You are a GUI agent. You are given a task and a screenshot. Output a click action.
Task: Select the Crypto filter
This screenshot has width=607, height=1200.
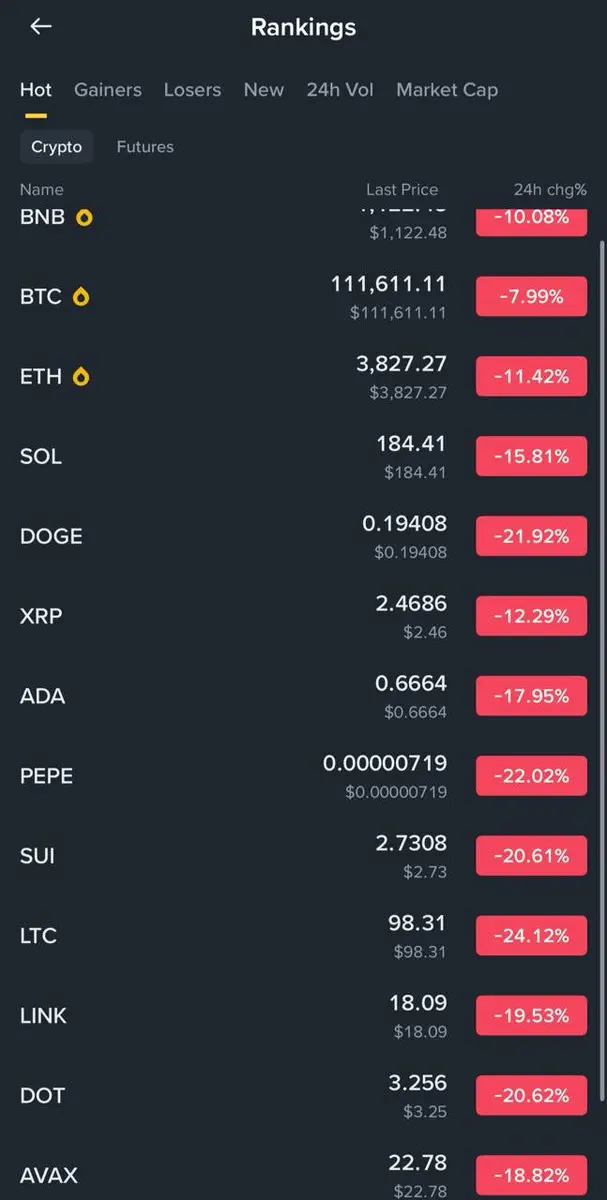(57, 147)
